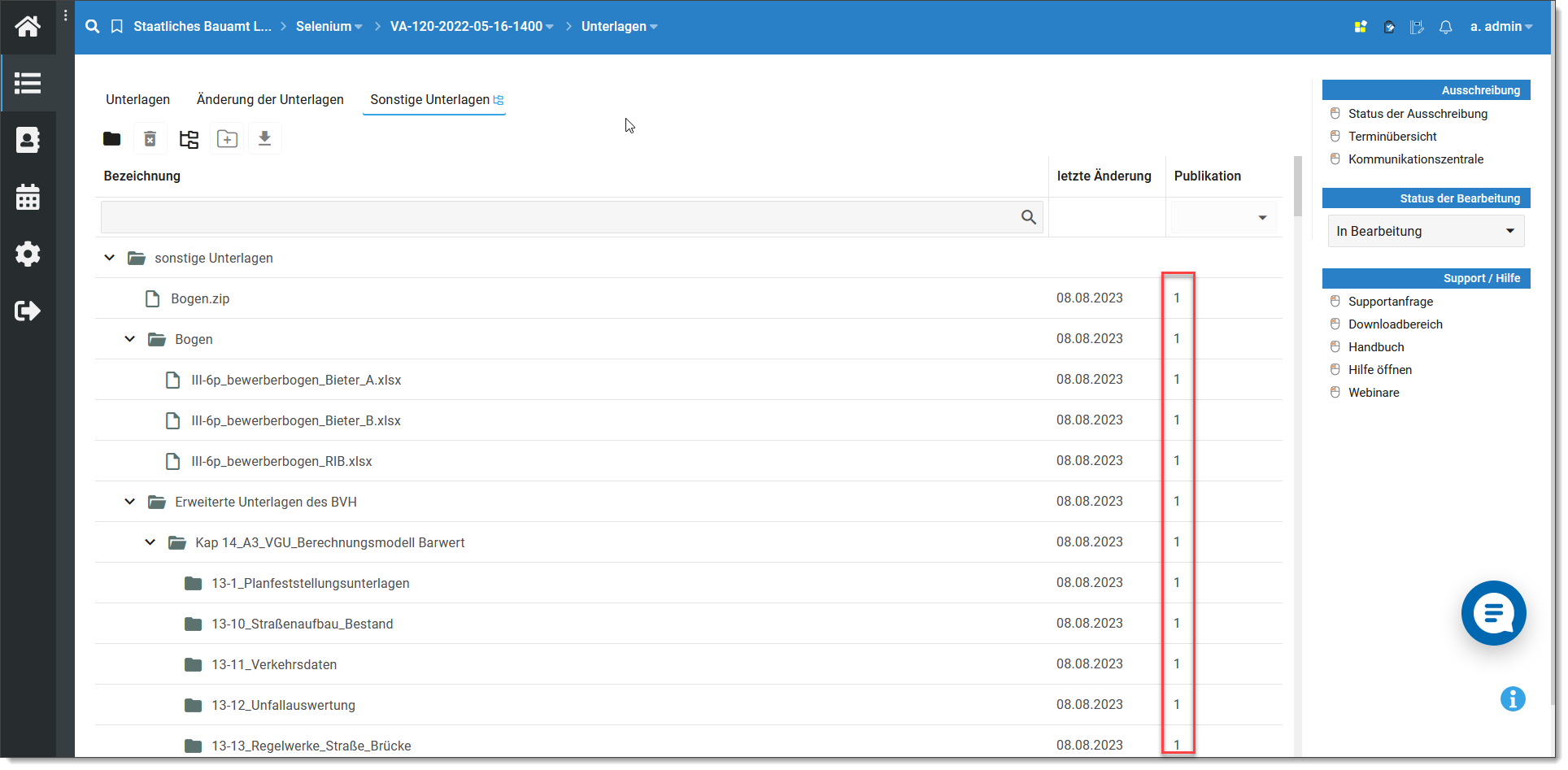Open the calendar in left sidebar
The image size is (1568, 770).
pos(28,197)
